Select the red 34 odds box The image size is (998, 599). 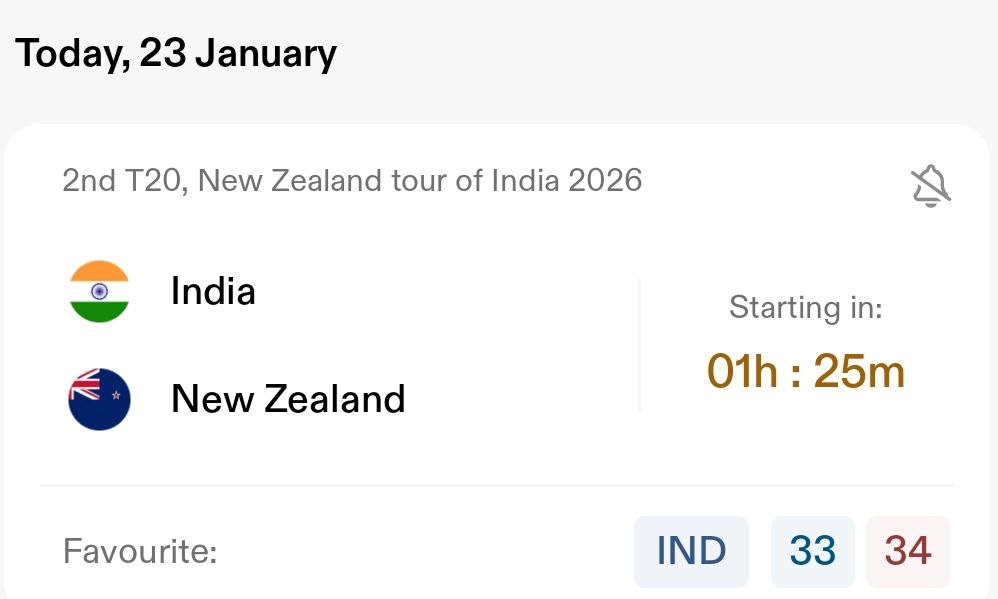[x=907, y=551]
